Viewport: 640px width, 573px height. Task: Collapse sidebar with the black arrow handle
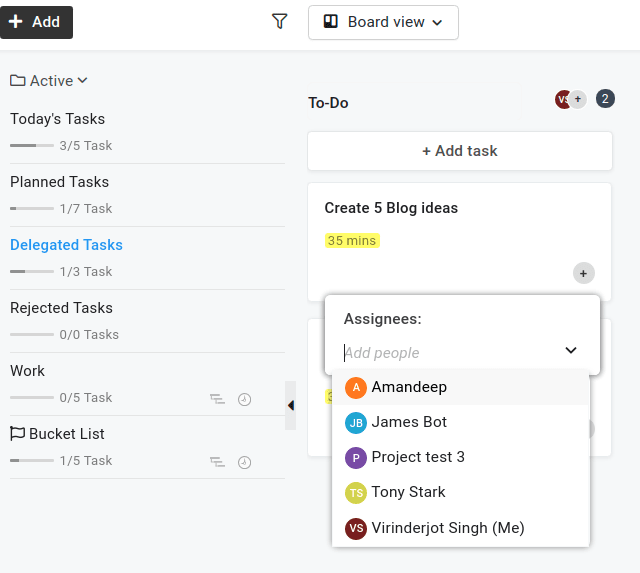291,405
